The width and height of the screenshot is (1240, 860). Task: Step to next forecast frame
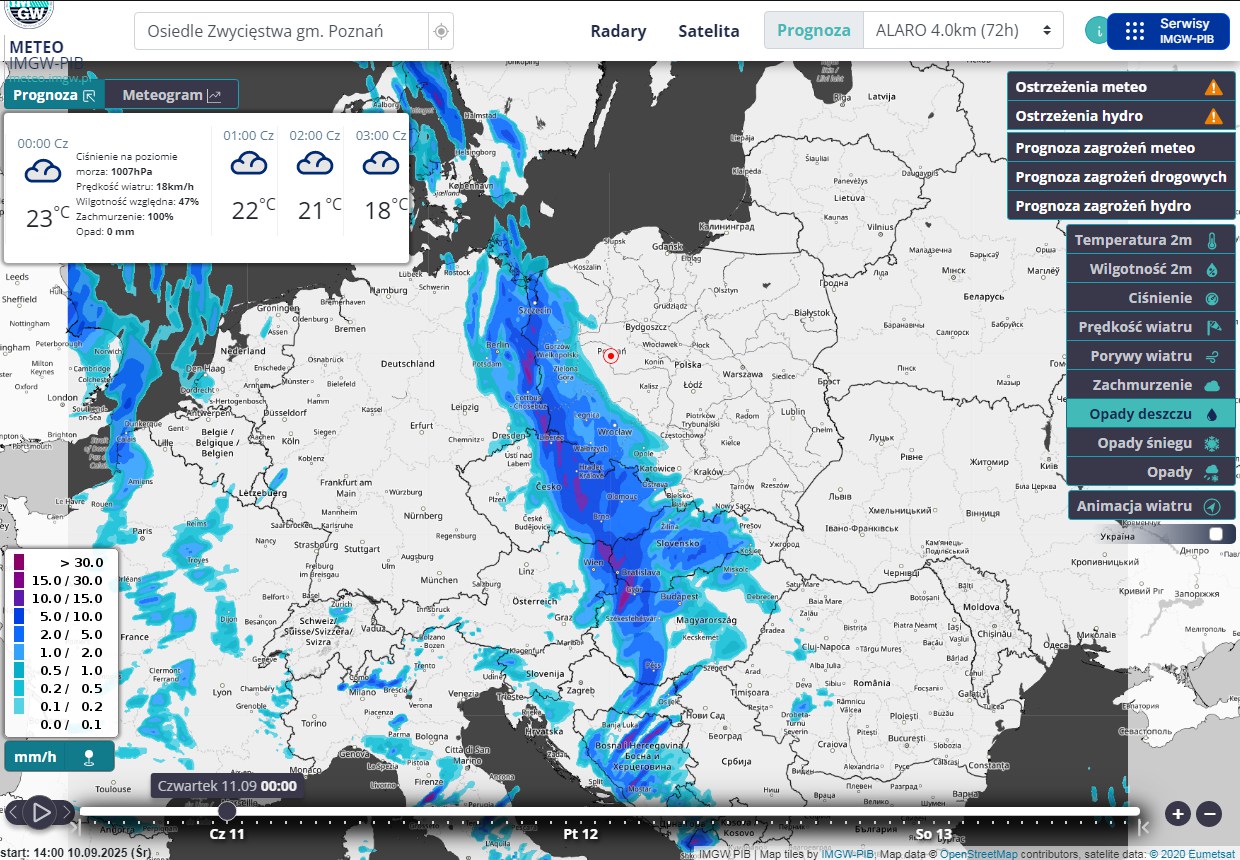point(66,812)
